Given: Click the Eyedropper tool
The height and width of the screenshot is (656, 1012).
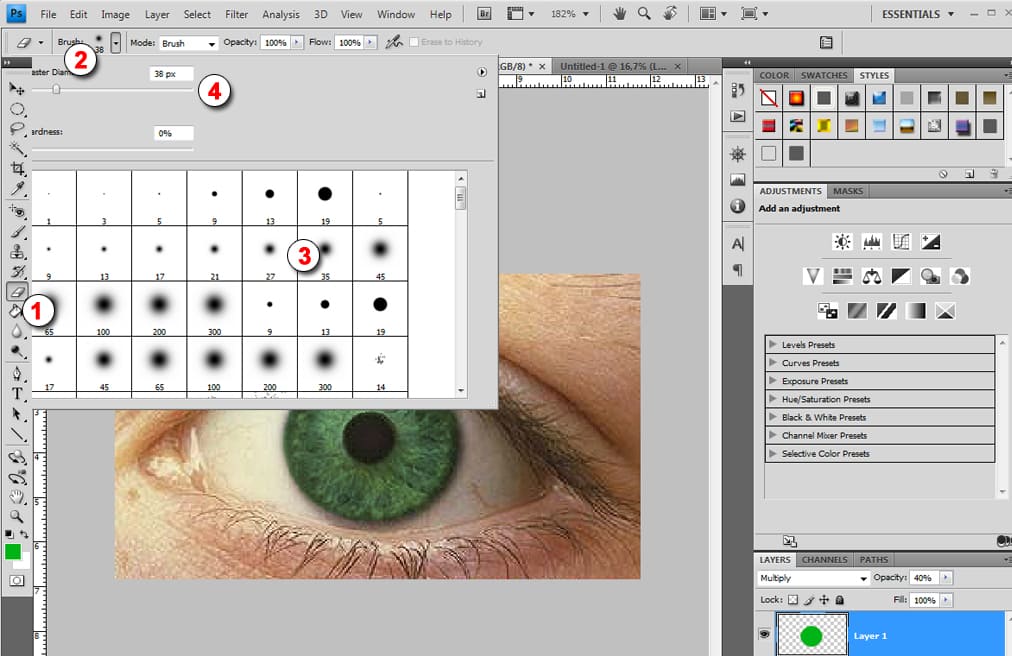Looking at the screenshot, I should click(x=17, y=189).
